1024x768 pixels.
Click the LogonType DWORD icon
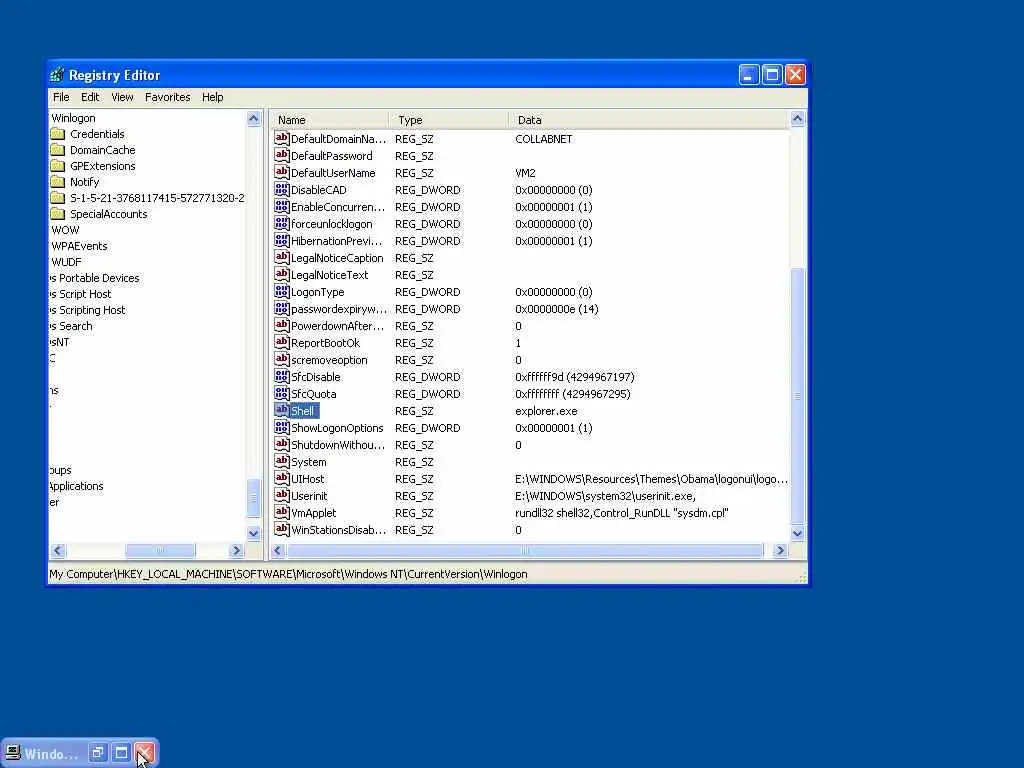point(281,291)
